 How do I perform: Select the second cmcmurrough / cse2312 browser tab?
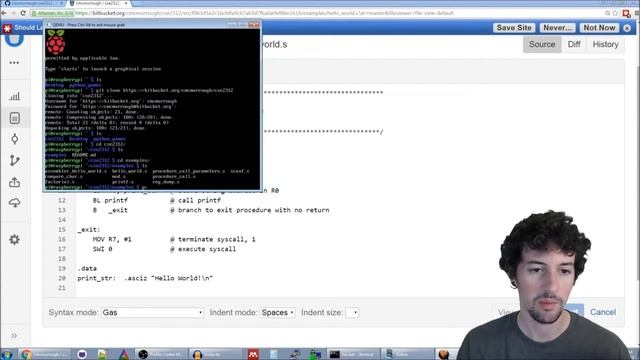[99, 3]
